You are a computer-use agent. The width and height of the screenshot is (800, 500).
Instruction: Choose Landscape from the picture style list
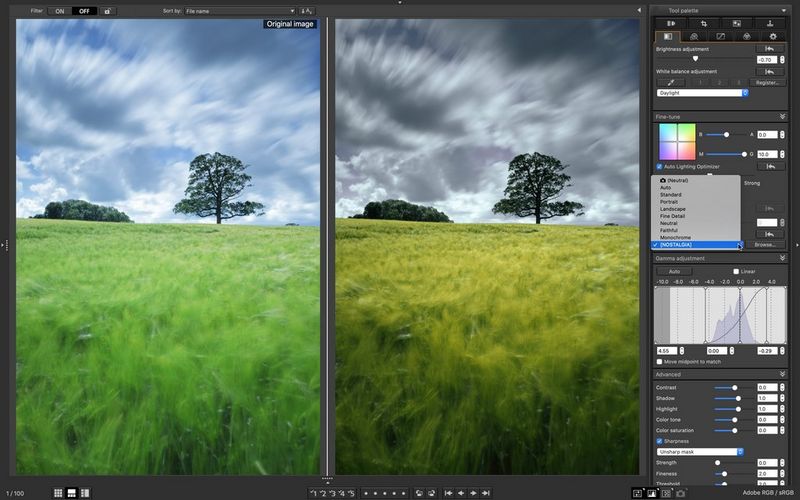point(675,209)
